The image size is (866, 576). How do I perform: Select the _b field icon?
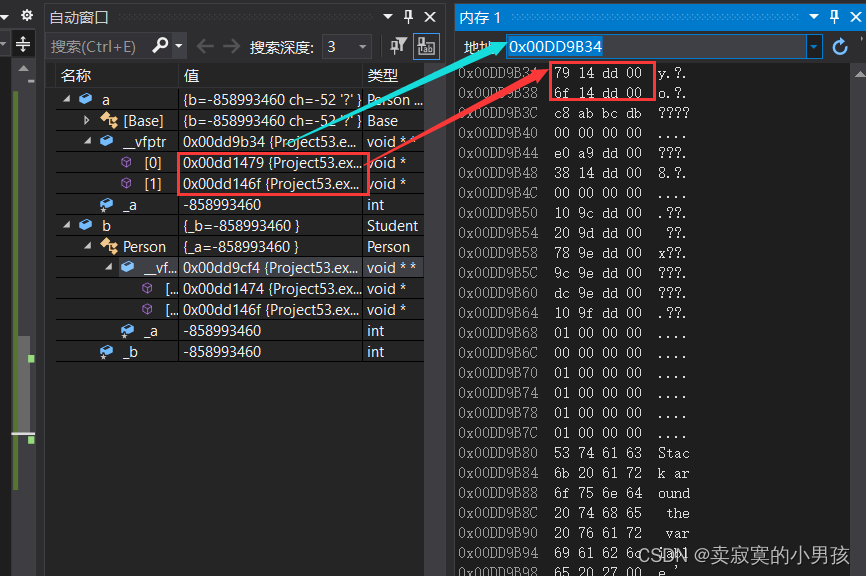click(106, 352)
